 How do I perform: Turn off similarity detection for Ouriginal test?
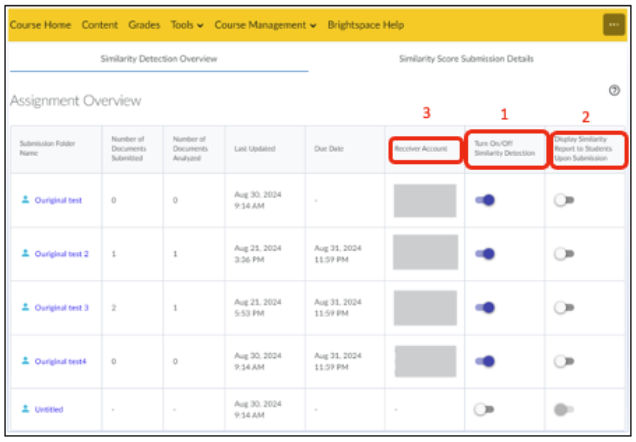tap(485, 200)
